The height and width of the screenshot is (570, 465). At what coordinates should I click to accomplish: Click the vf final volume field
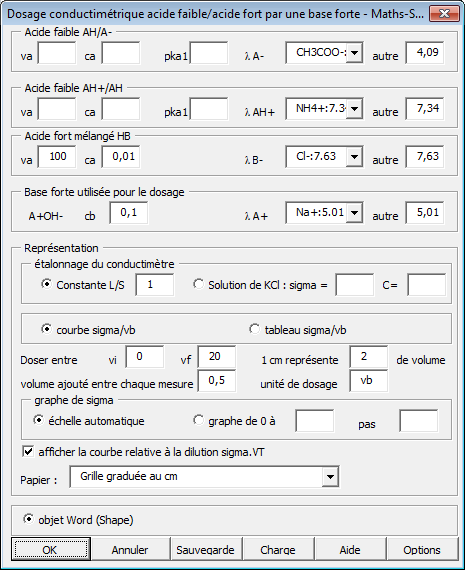tap(217, 357)
